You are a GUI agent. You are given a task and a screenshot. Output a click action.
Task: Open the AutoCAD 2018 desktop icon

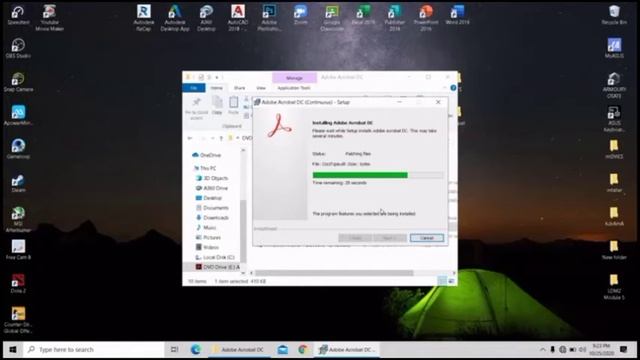[238, 18]
